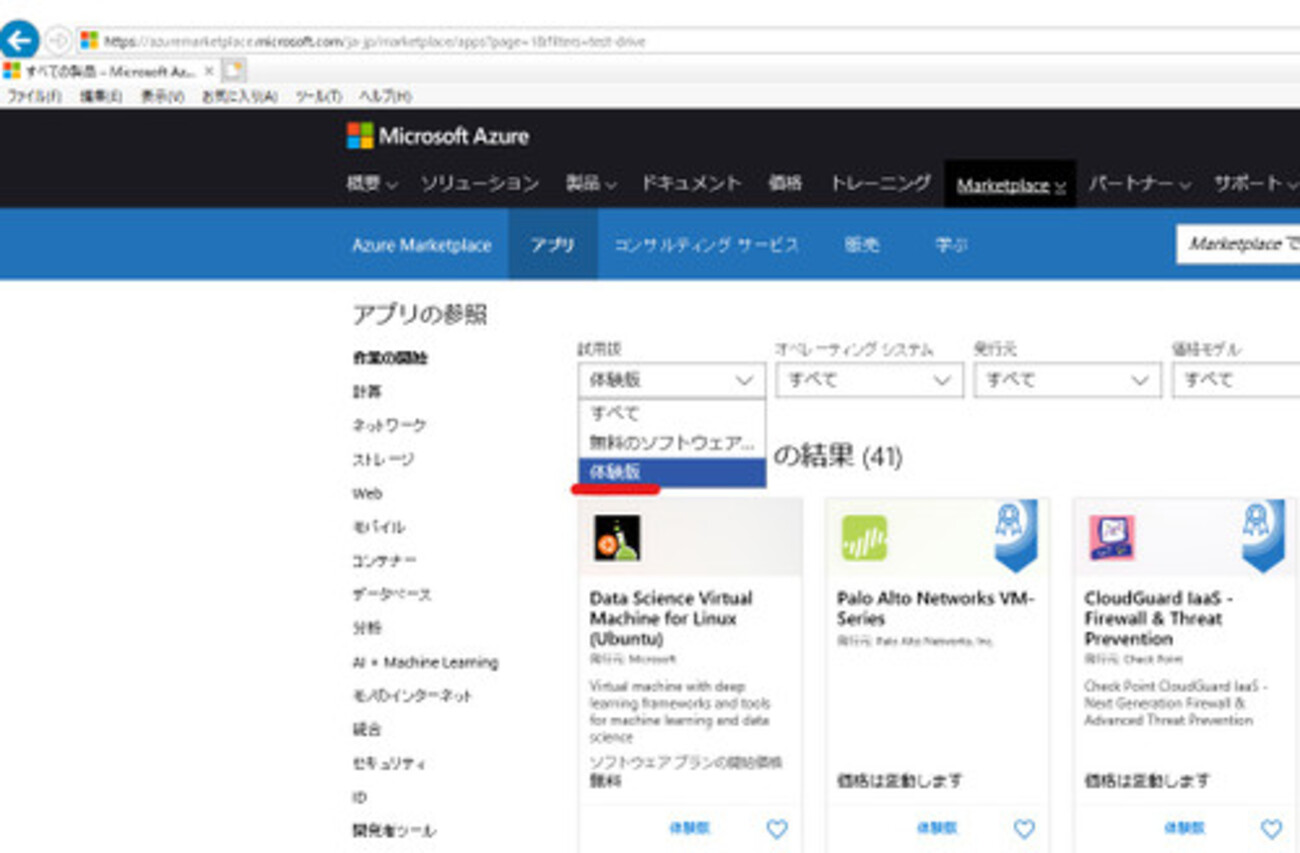This screenshot has width=1300, height=853.
Task: Click in the Marketplace search field
Action: (1238, 244)
